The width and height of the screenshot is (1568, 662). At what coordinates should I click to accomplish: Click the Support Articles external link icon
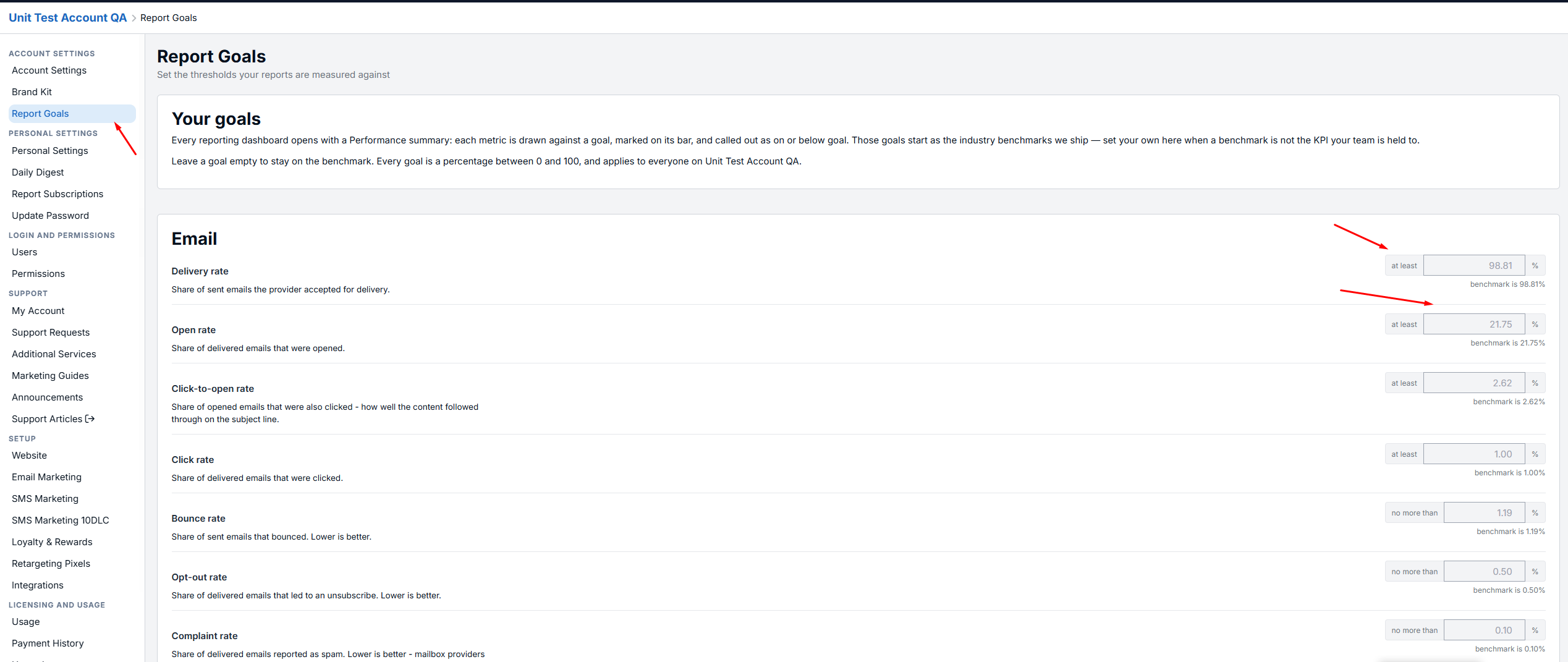(x=90, y=418)
